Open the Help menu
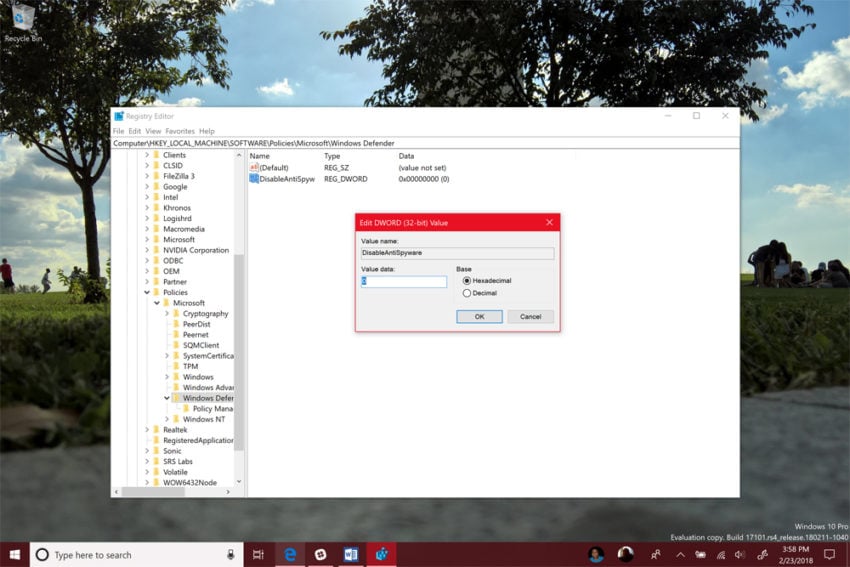This screenshot has height=567, width=850. coord(207,131)
